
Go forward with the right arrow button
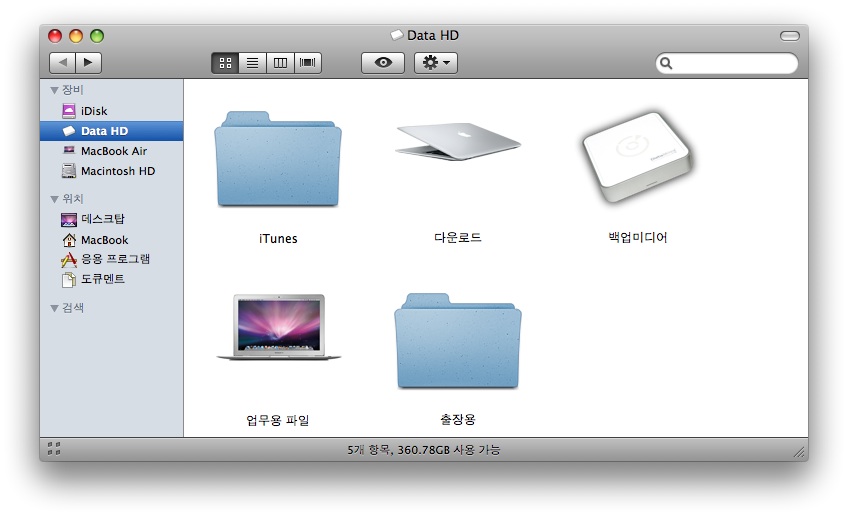(x=88, y=63)
